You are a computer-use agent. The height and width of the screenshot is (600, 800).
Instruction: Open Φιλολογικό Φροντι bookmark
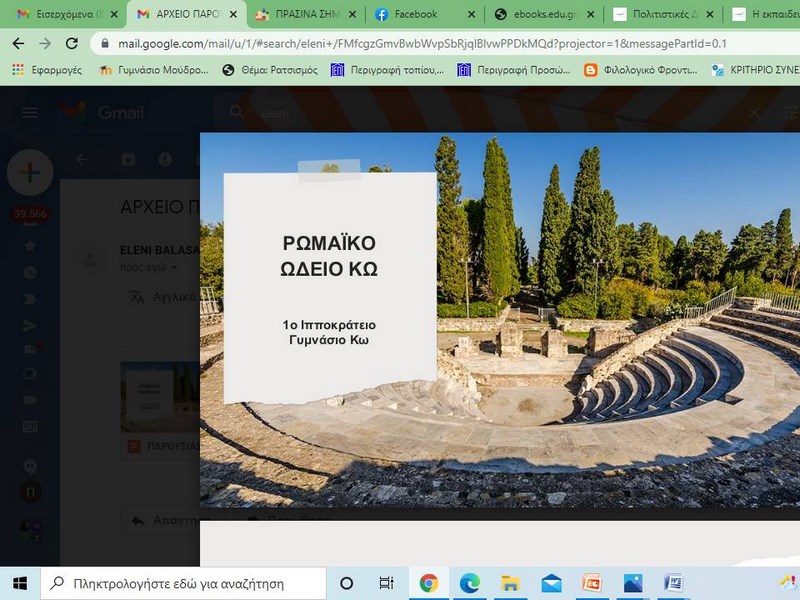(641, 70)
